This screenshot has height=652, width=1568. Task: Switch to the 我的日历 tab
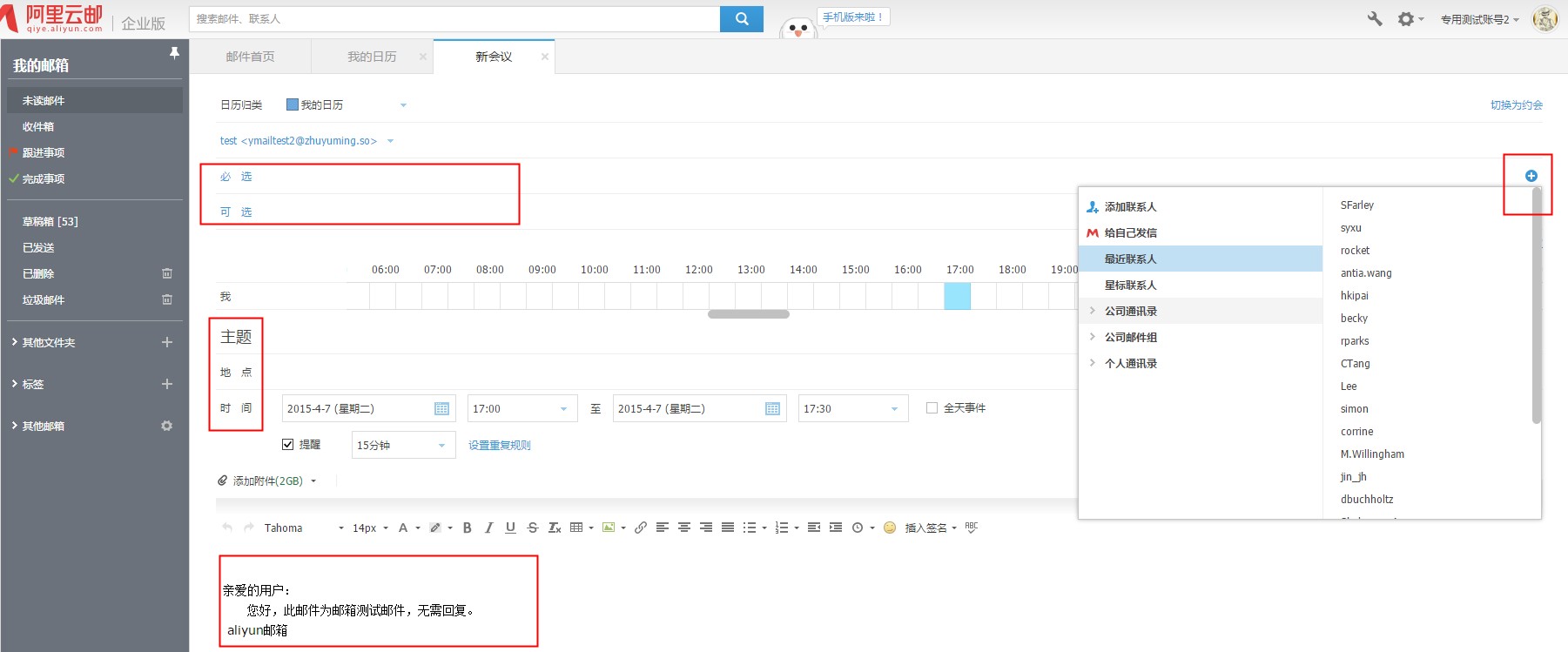(372, 57)
